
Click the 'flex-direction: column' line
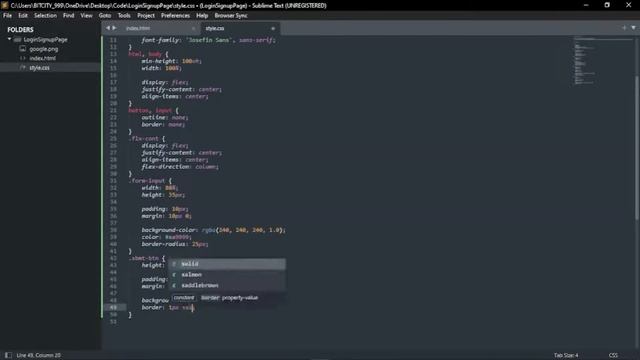[180, 167]
